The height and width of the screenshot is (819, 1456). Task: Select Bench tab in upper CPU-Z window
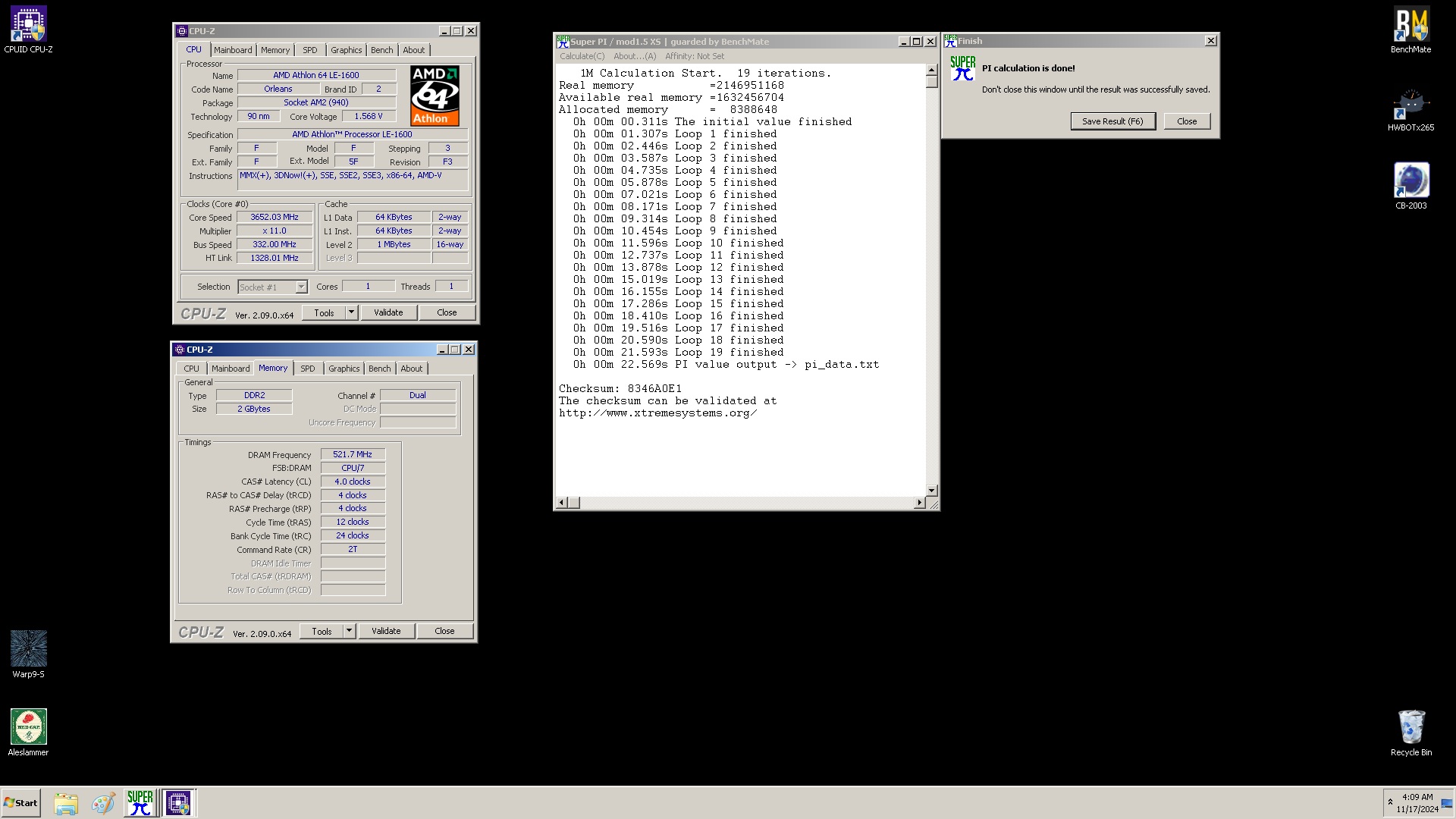pos(382,50)
